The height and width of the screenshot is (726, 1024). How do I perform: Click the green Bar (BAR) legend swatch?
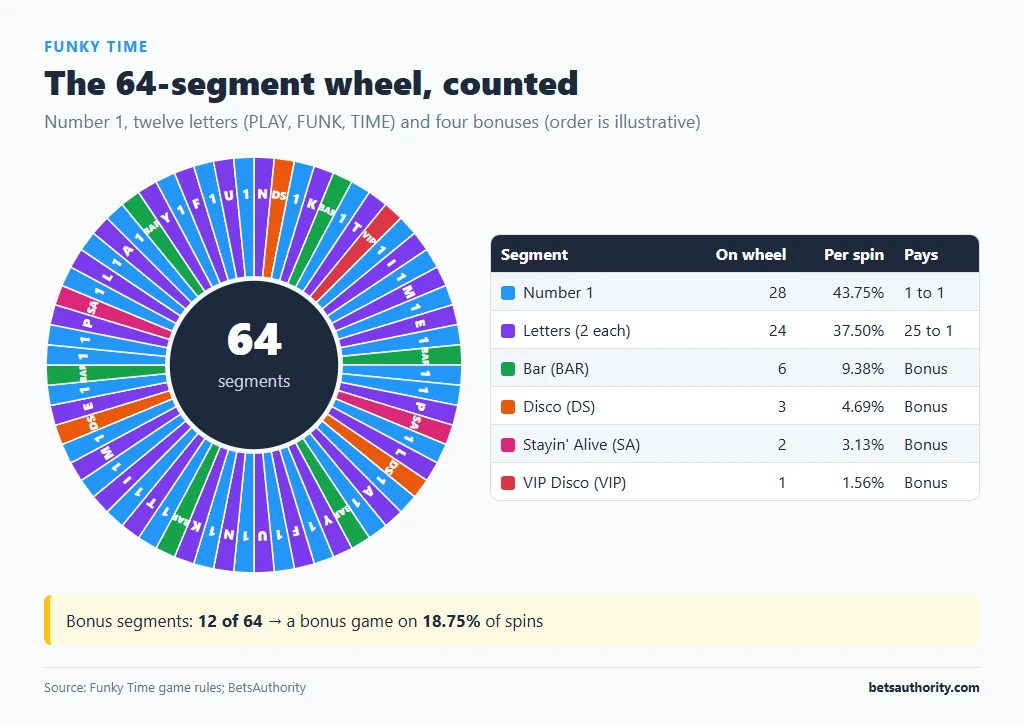click(507, 369)
